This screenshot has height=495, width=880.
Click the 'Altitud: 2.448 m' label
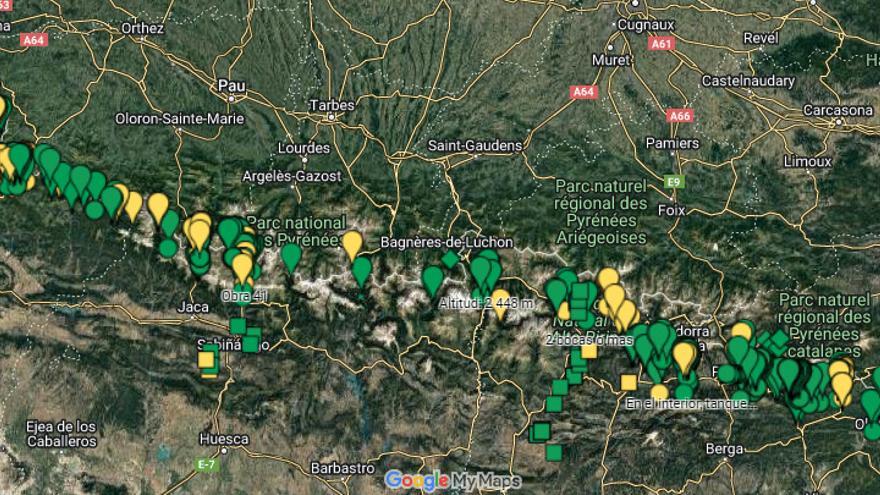tap(486, 304)
